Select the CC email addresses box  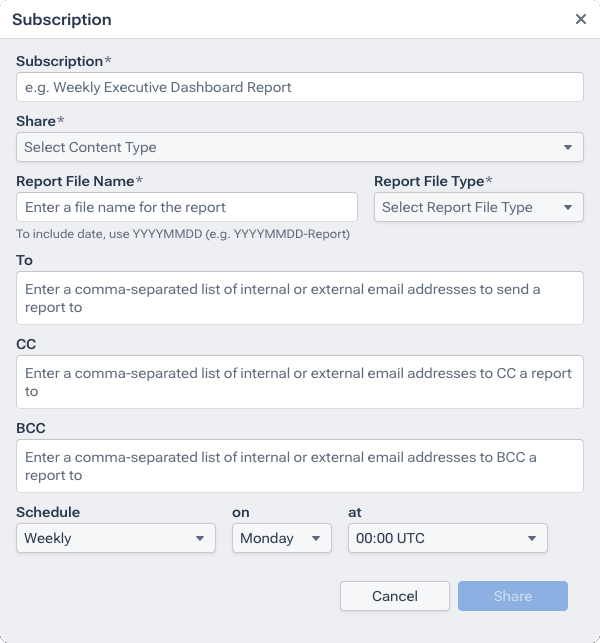pyautogui.click(x=300, y=382)
